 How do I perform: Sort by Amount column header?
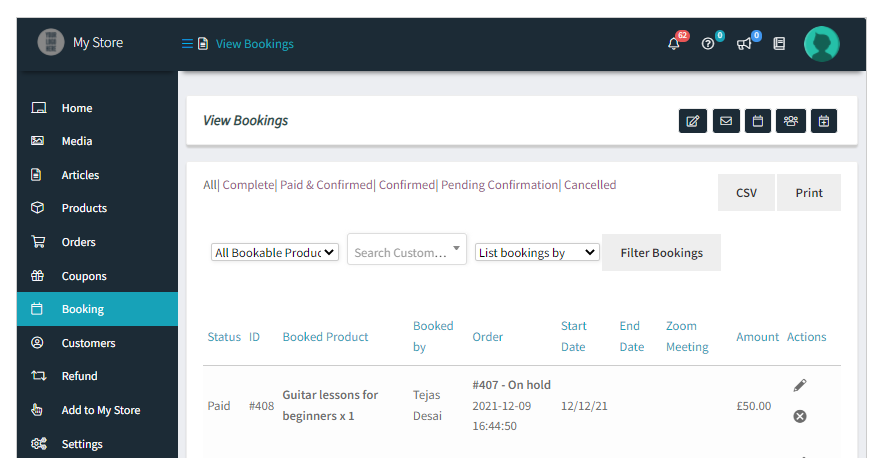(757, 337)
